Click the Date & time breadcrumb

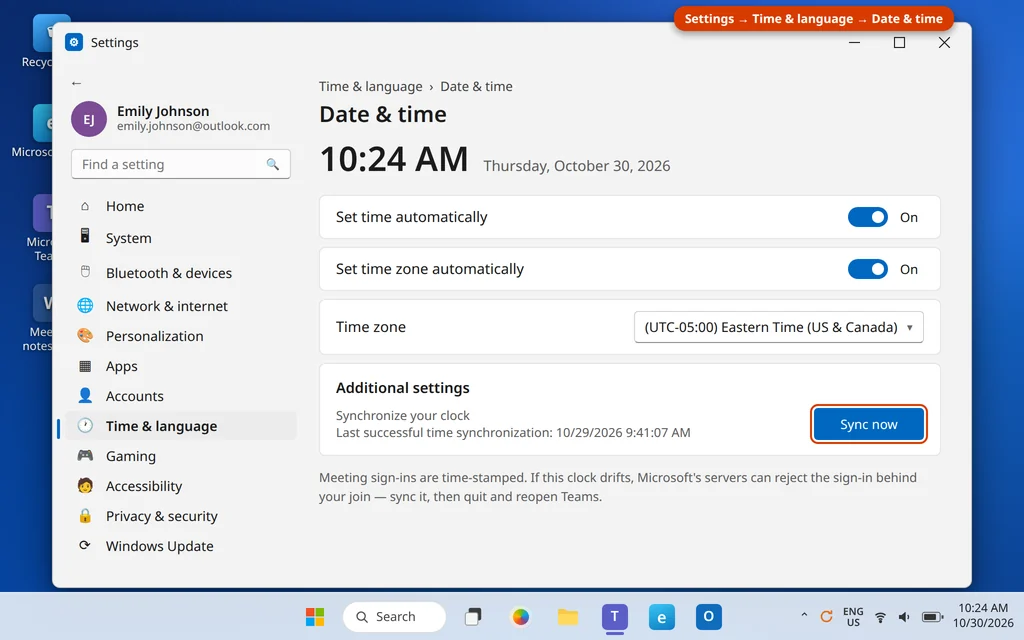(476, 86)
